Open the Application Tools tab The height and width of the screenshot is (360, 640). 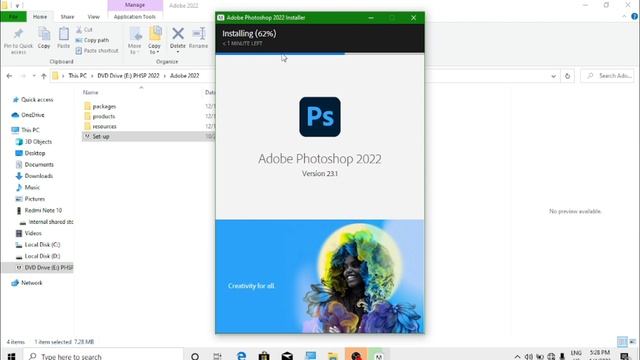135,17
